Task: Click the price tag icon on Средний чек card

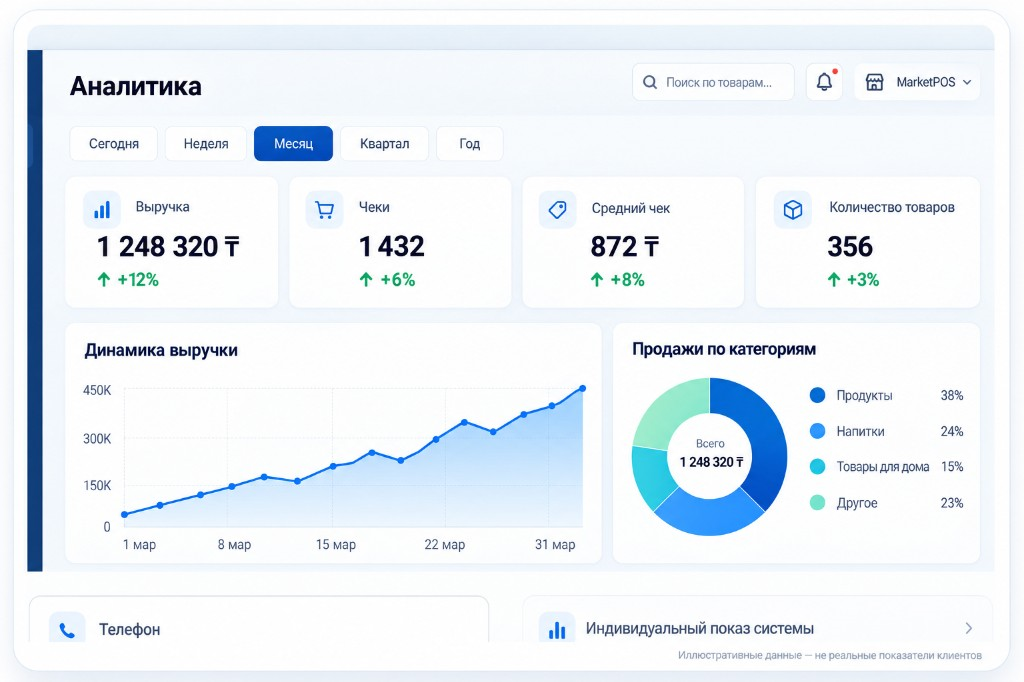Action: [x=557, y=210]
